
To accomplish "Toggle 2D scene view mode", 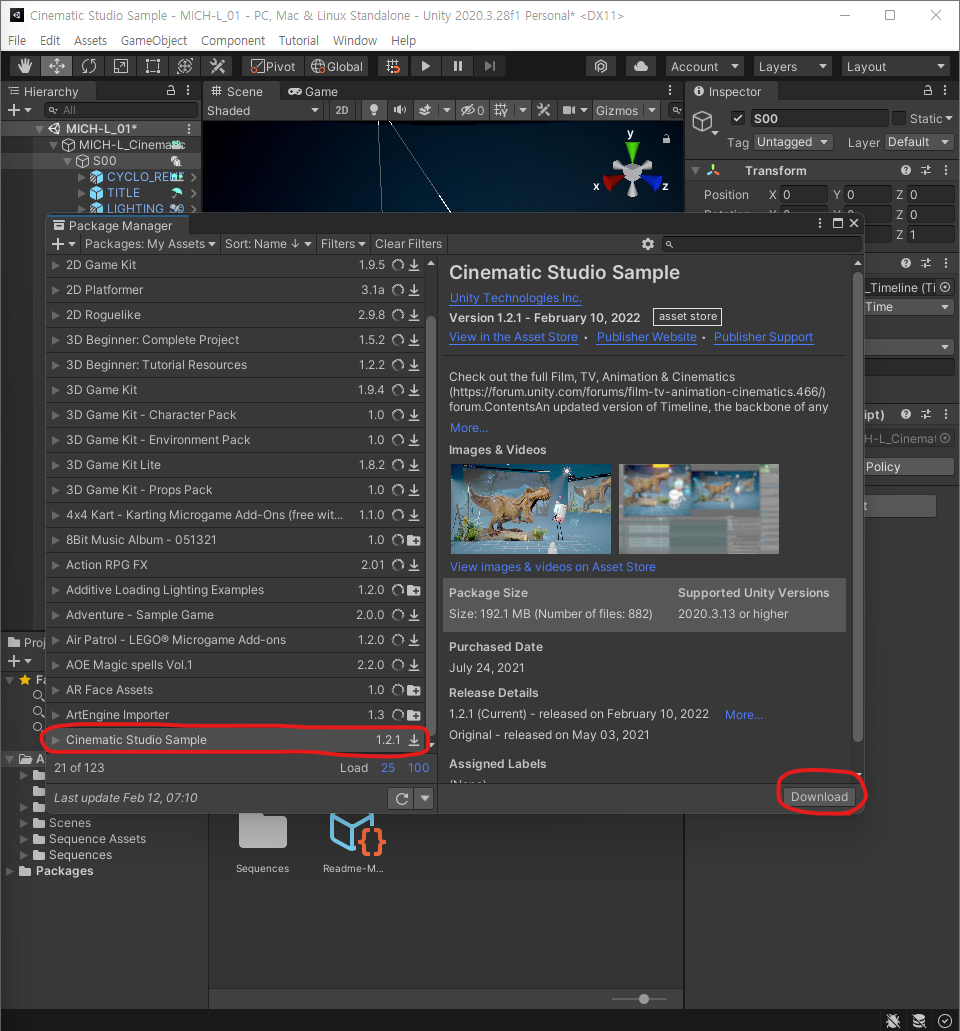I will (342, 110).
